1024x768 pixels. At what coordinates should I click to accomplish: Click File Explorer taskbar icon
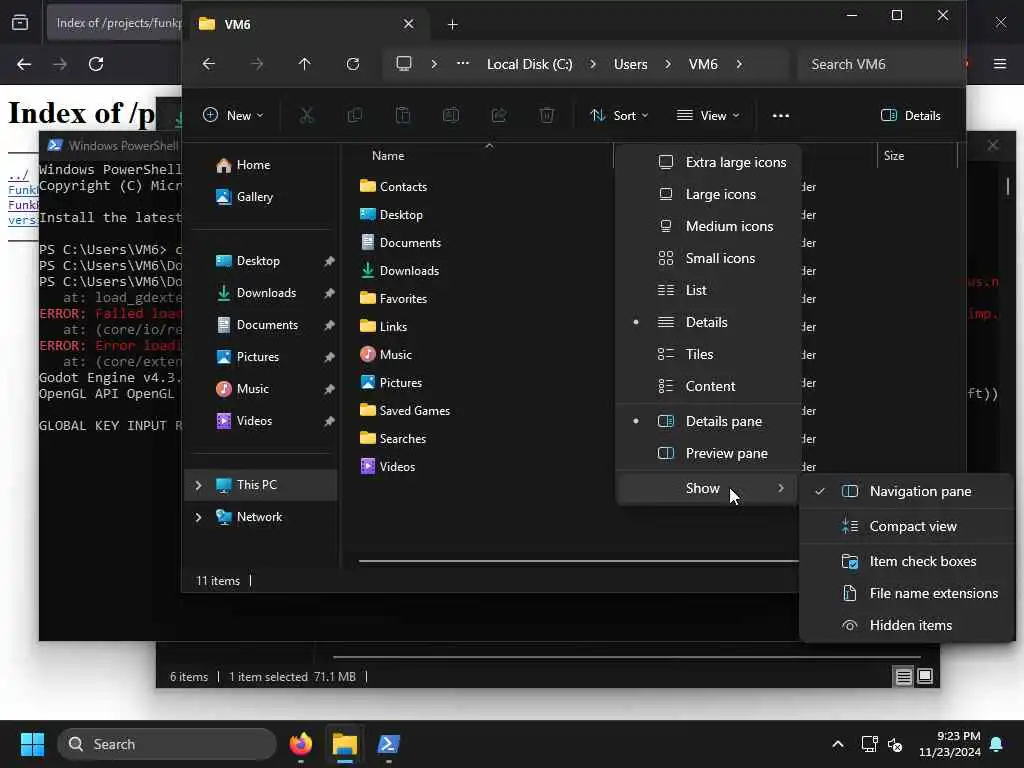click(x=345, y=744)
